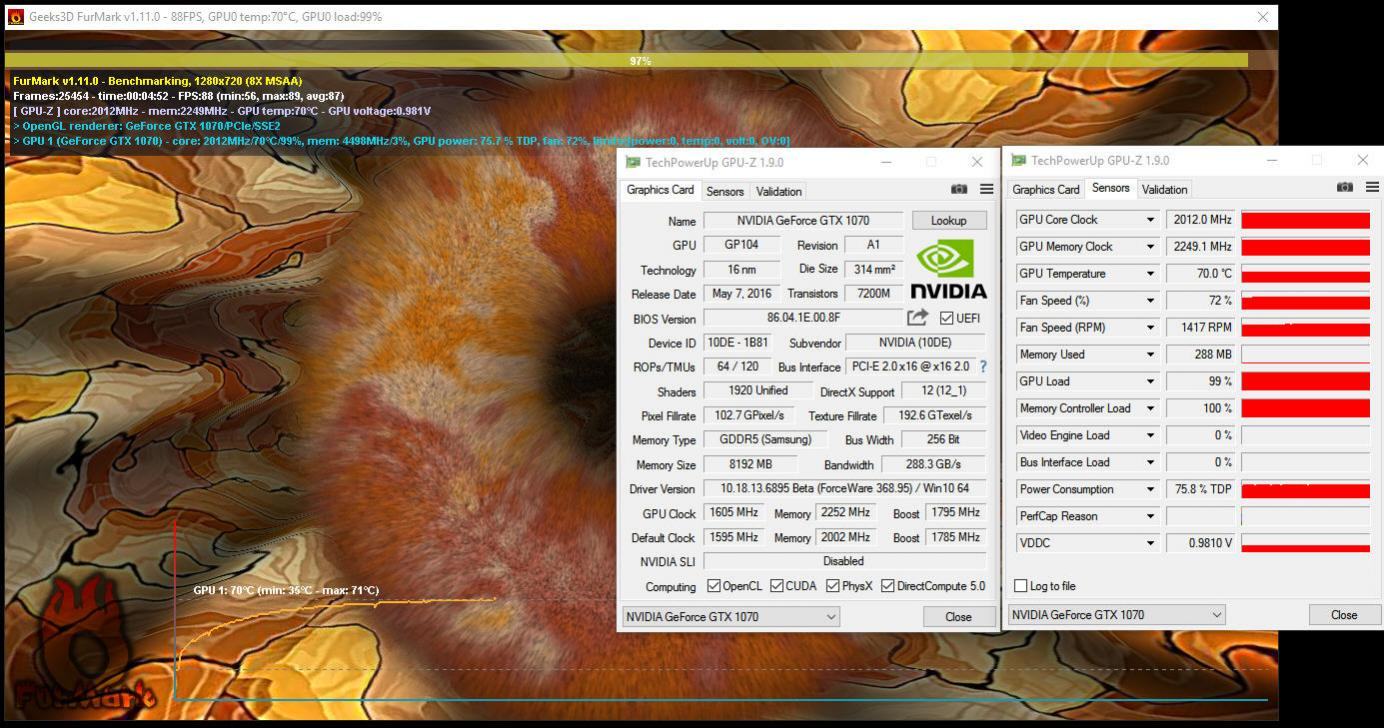Screen dimensions: 1384x728
Task: Open Memory Controller Load sensor dropdown
Action: tap(1150, 409)
